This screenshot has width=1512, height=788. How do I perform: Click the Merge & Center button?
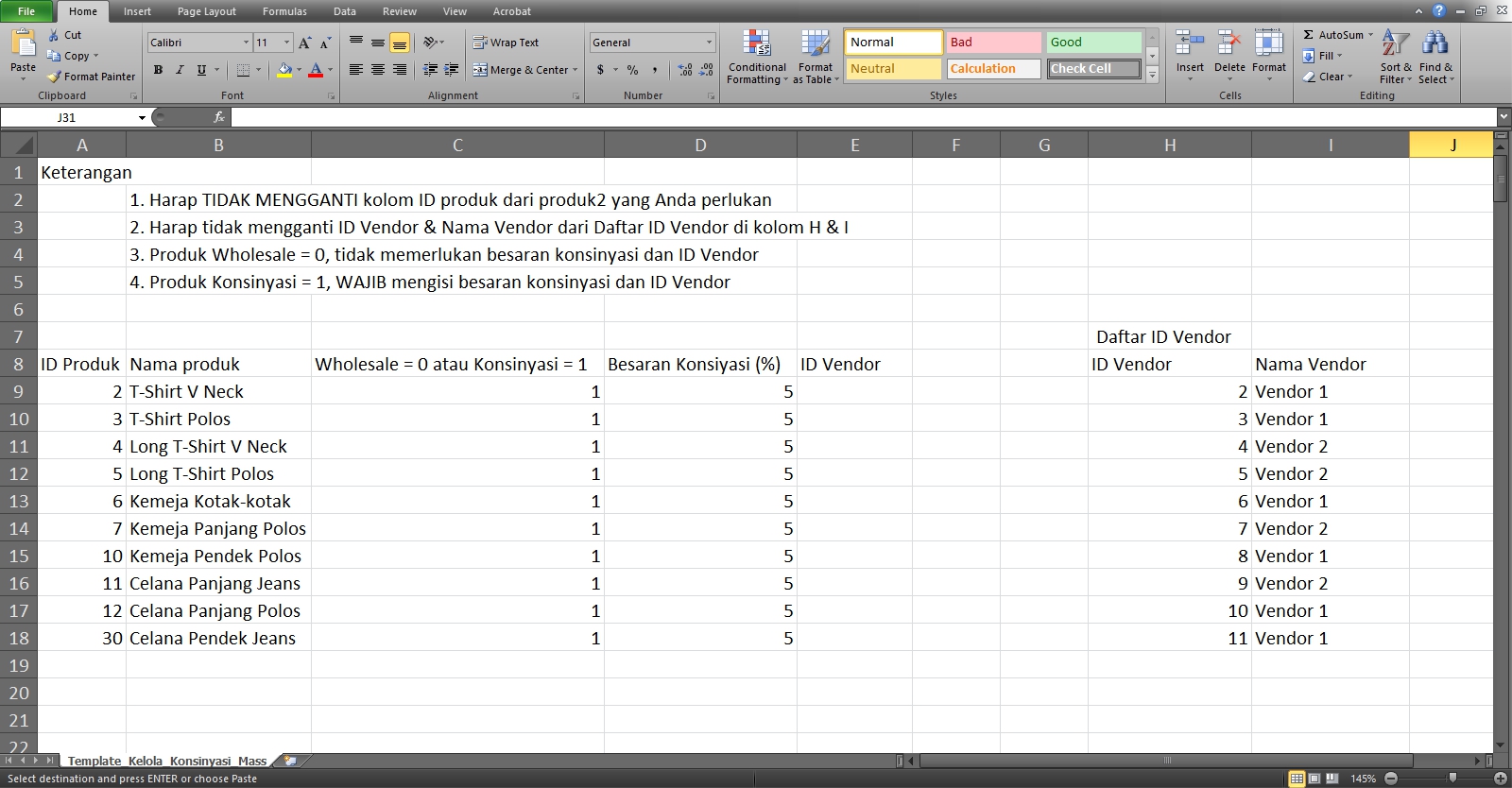[x=525, y=70]
